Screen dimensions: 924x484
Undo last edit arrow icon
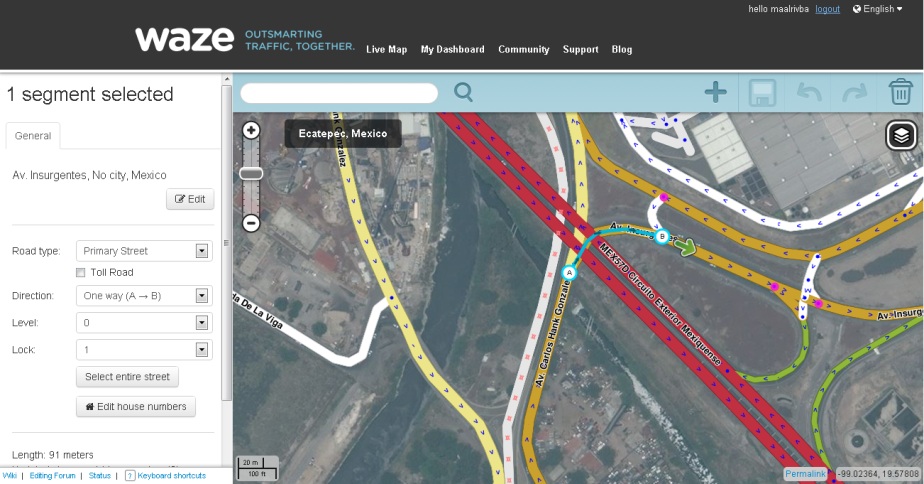[808, 93]
